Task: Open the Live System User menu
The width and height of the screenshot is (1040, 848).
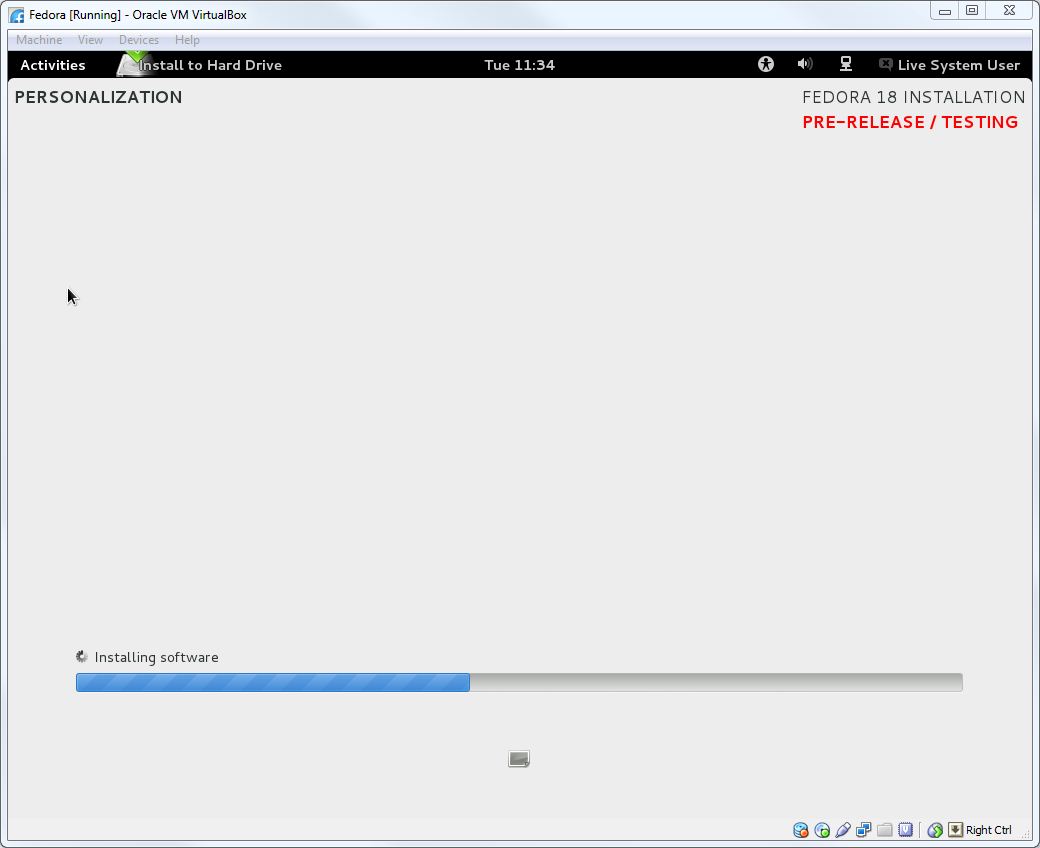Action: click(x=958, y=65)
